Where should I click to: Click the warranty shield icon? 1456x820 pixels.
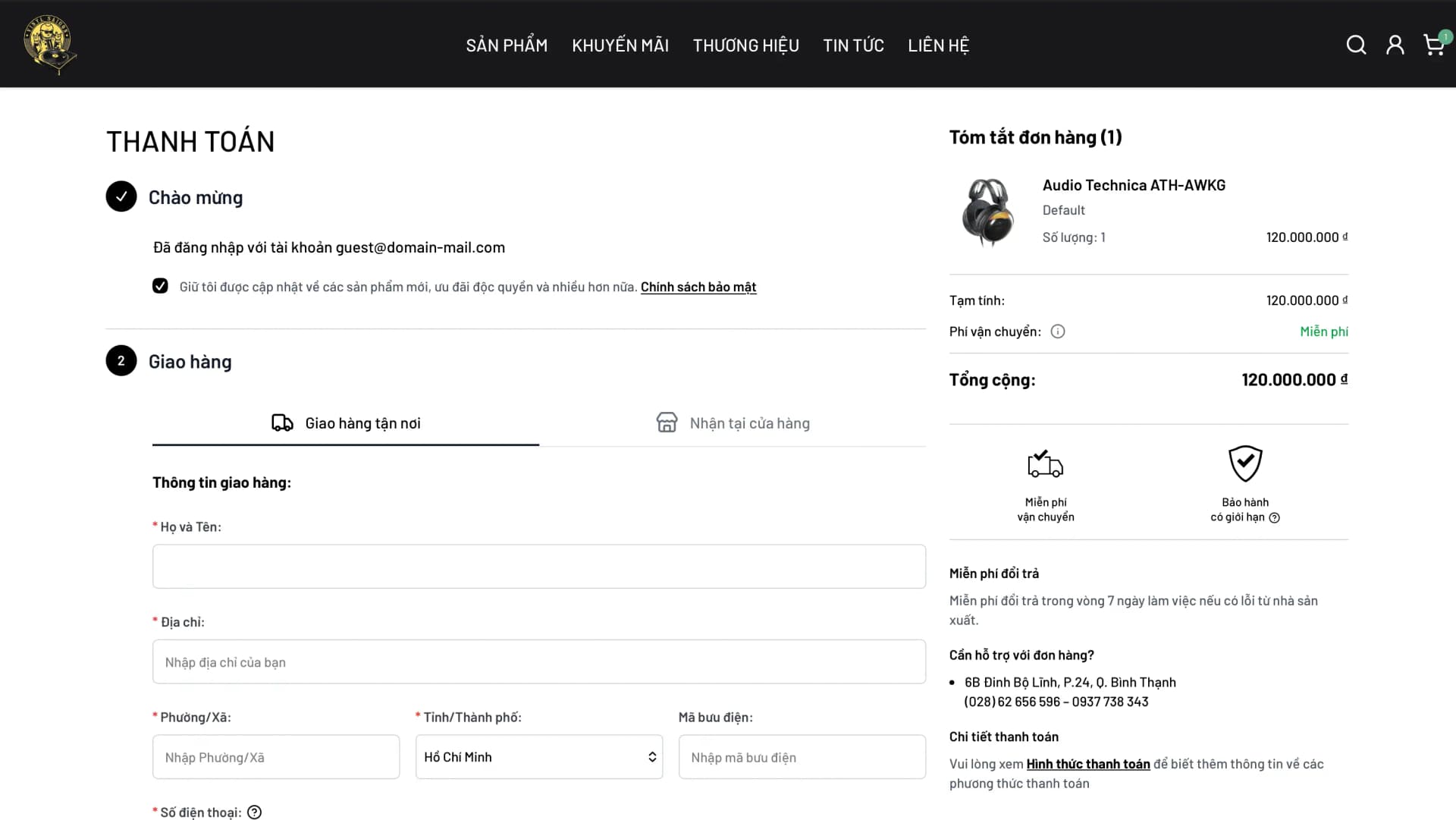click(1245, 463)
